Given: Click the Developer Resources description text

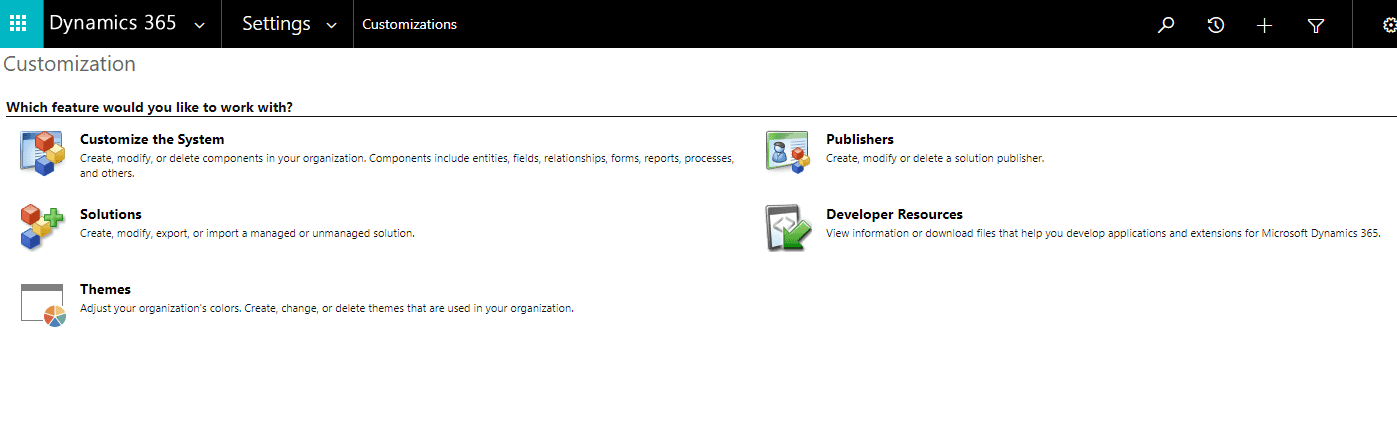Looking at the screenshot, I should tap(1103, 233).
